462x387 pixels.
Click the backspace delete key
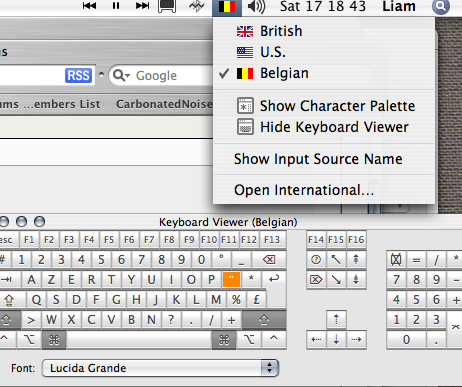269,259
